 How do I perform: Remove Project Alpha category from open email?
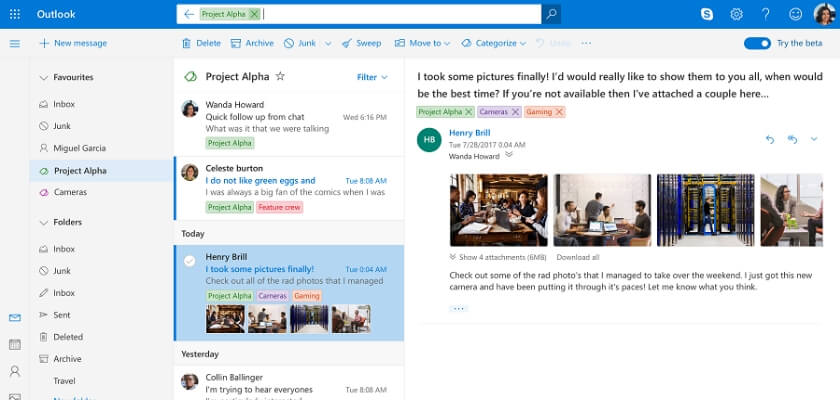469,112
